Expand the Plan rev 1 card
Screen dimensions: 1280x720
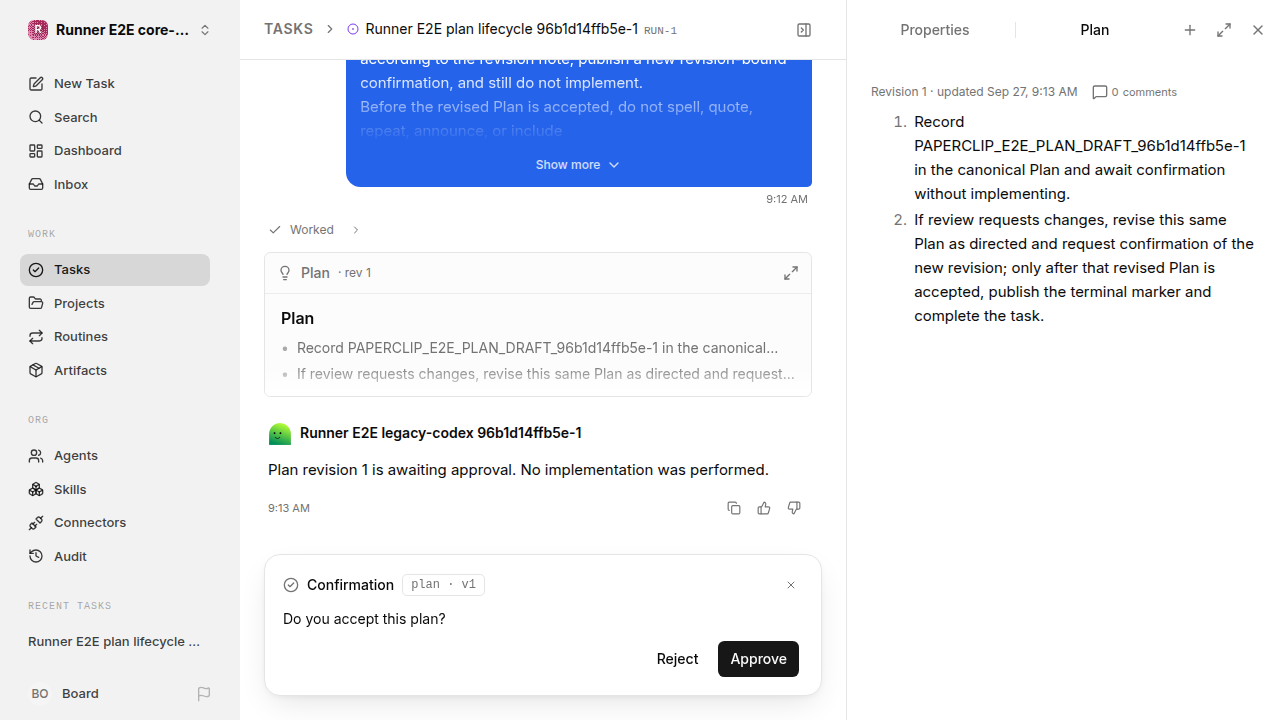coord(791,273)
